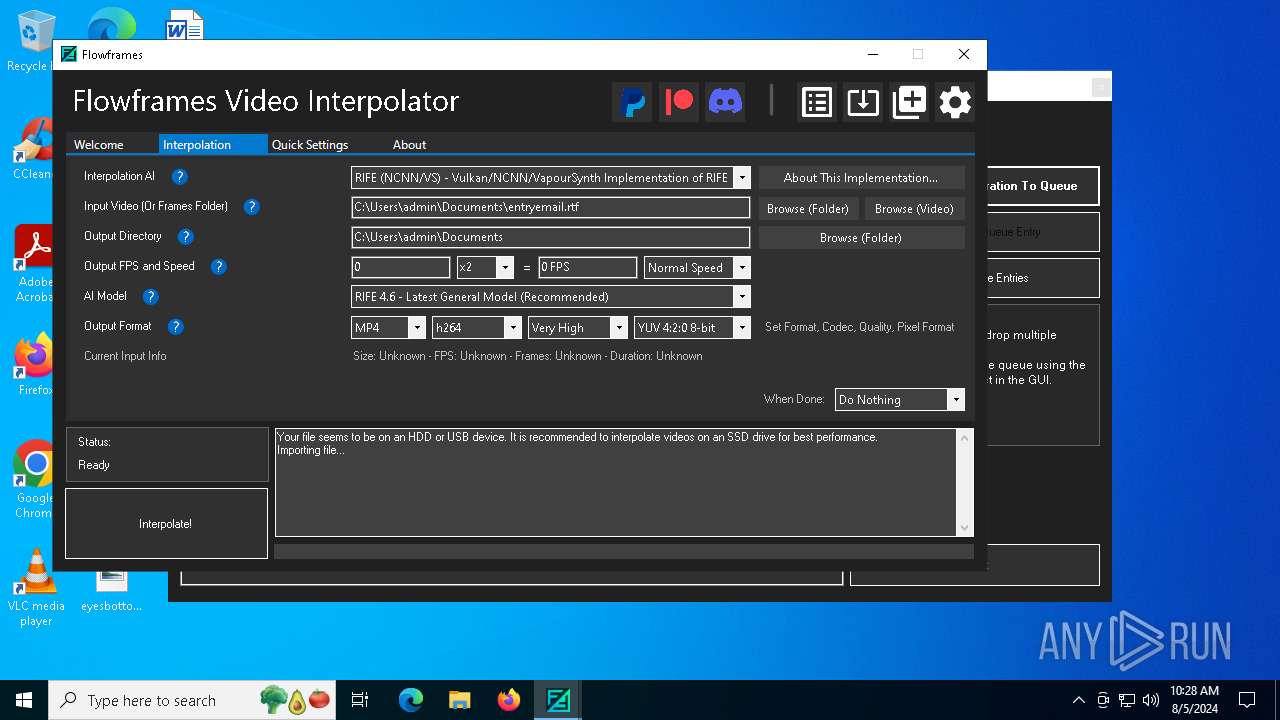Click the Windows search box
The width and height of the screenshot is (1280, 720).
tap(191, 700)
